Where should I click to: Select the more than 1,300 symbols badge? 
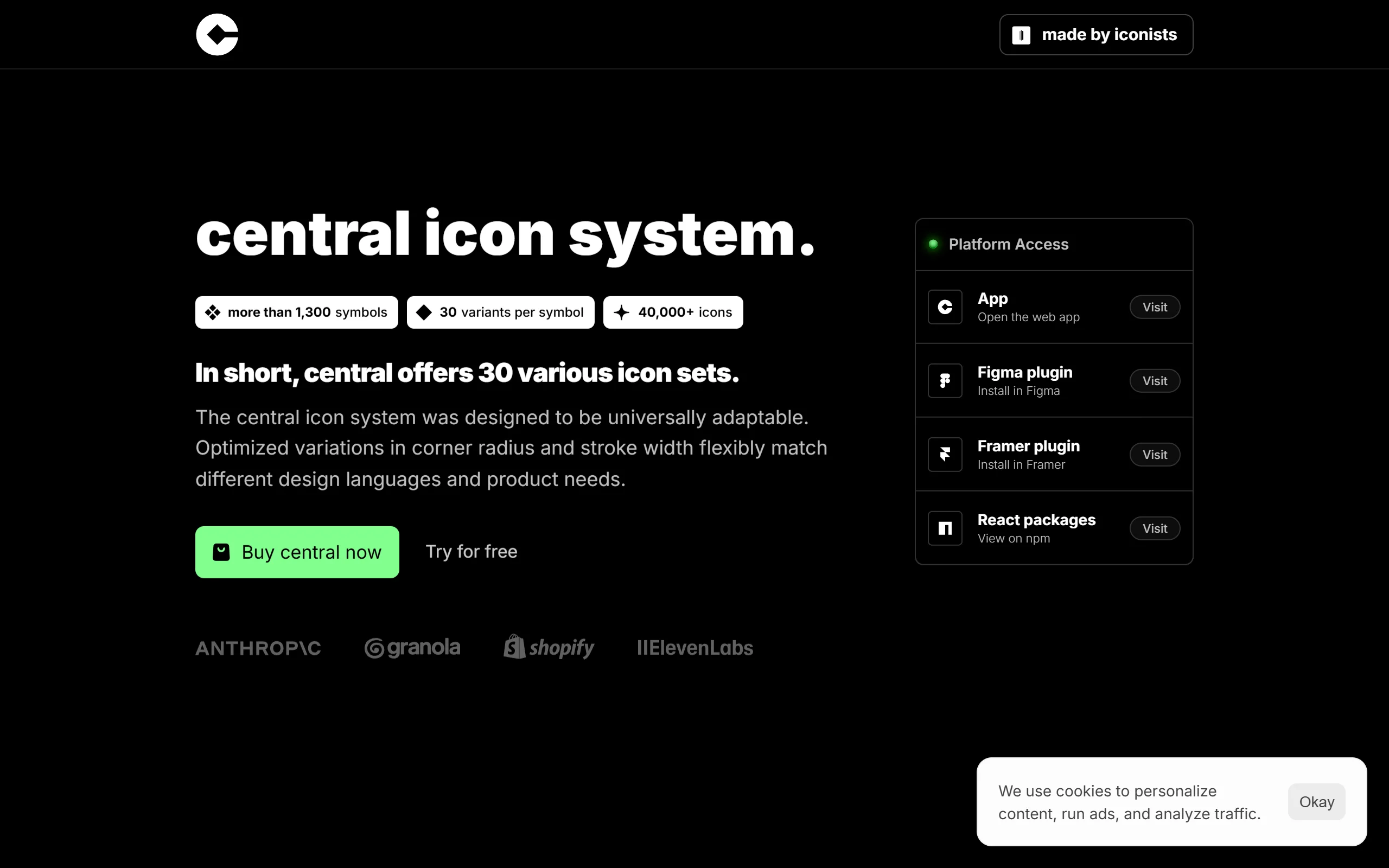[x=297, y=312]
